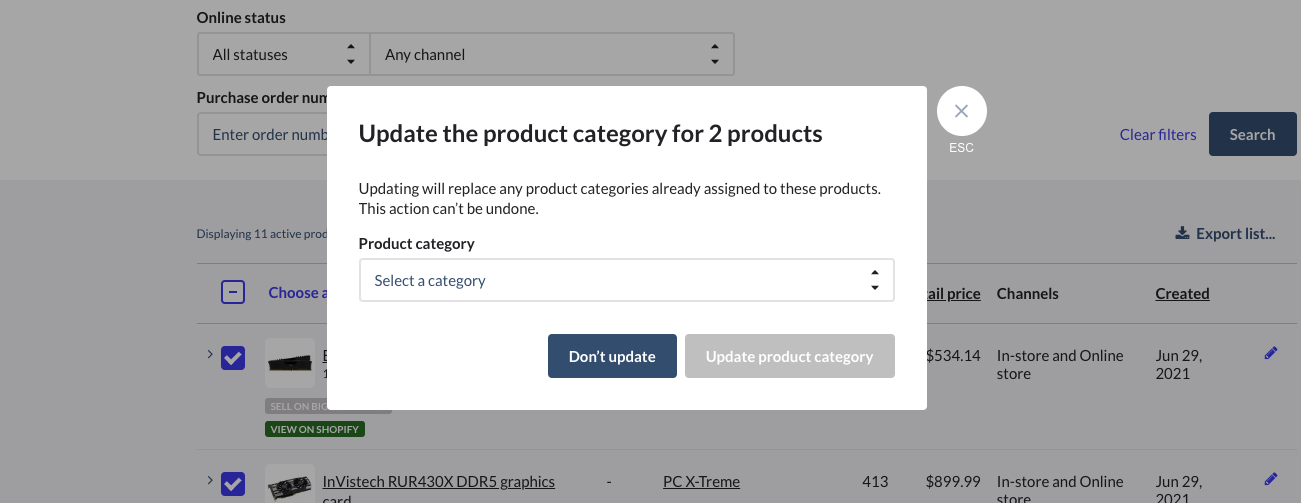Image resolution: width=1301 pixels, height=503 pixels.
Task: Expand the first product row chevron
Action: click(x=209, y=354)
